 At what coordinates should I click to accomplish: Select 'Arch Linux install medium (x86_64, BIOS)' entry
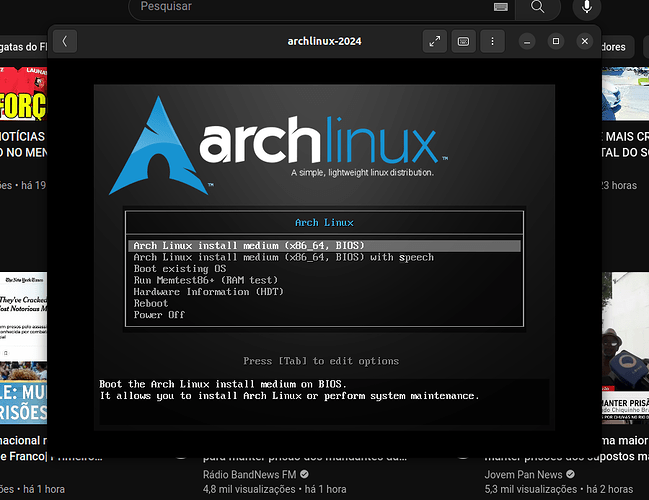click(324, 246)
